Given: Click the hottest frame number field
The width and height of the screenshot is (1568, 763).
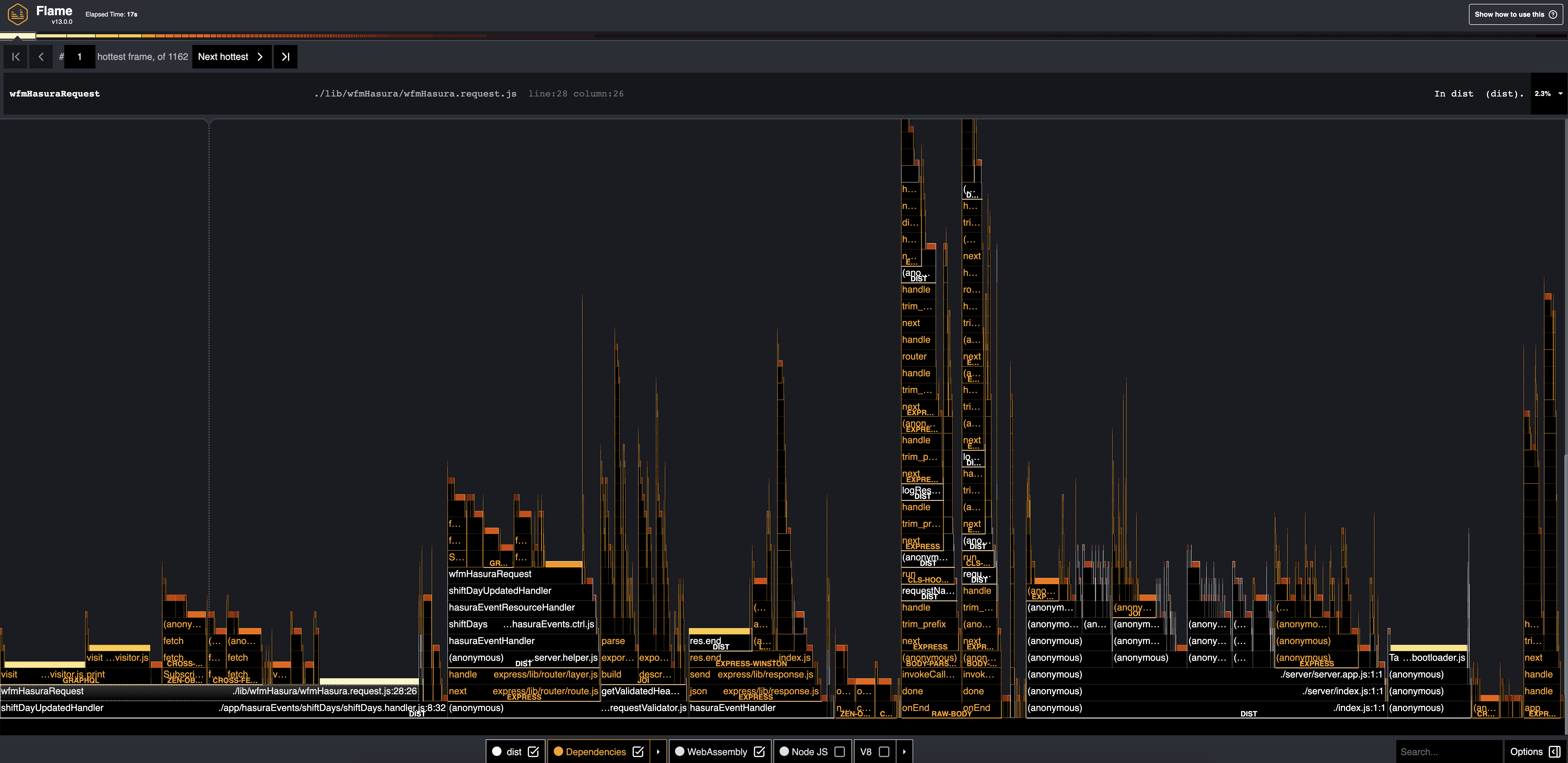Looking at the screenshot, I should pyautogui.click(x=79, y=57).
